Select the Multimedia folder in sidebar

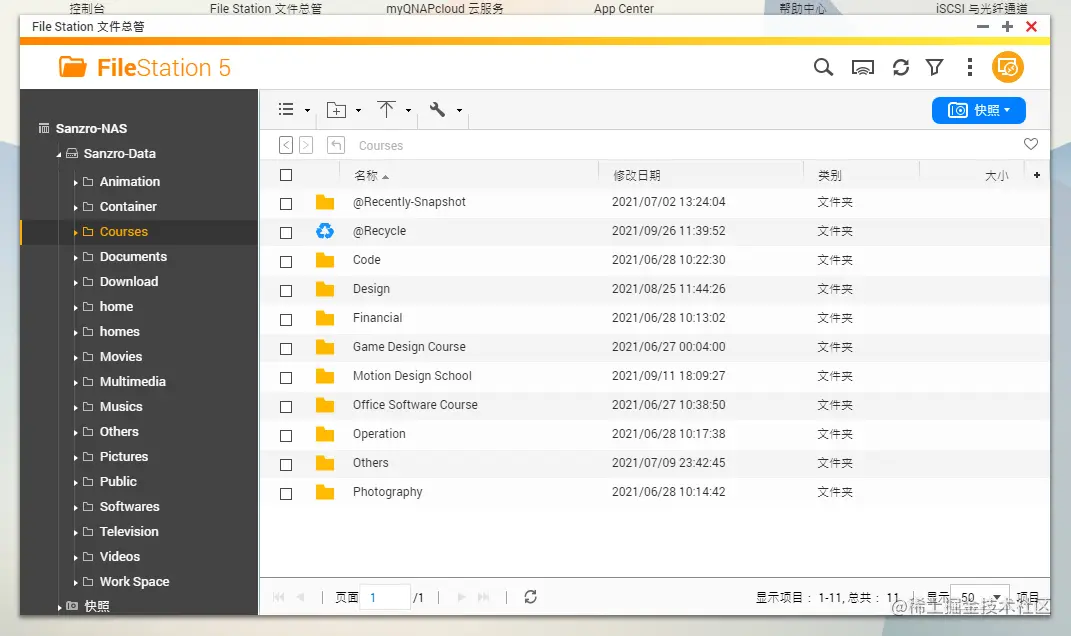coord(133,381)
